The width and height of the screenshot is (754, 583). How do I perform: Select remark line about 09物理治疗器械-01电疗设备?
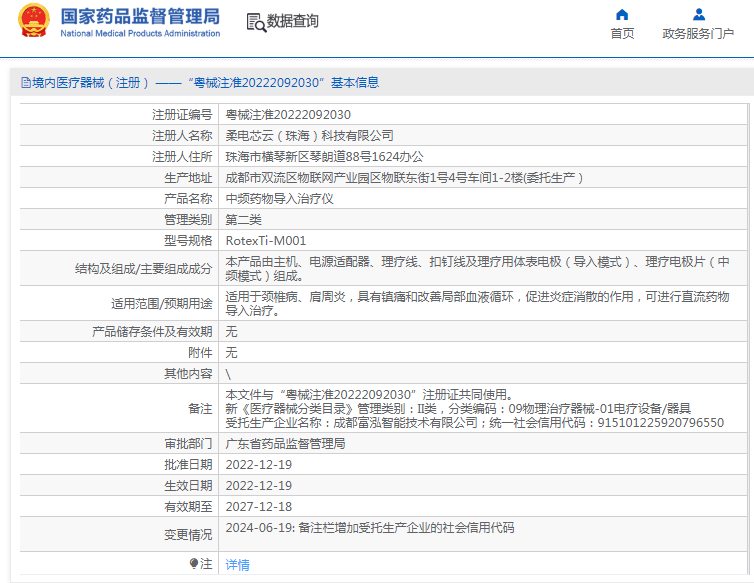point(458,409)
